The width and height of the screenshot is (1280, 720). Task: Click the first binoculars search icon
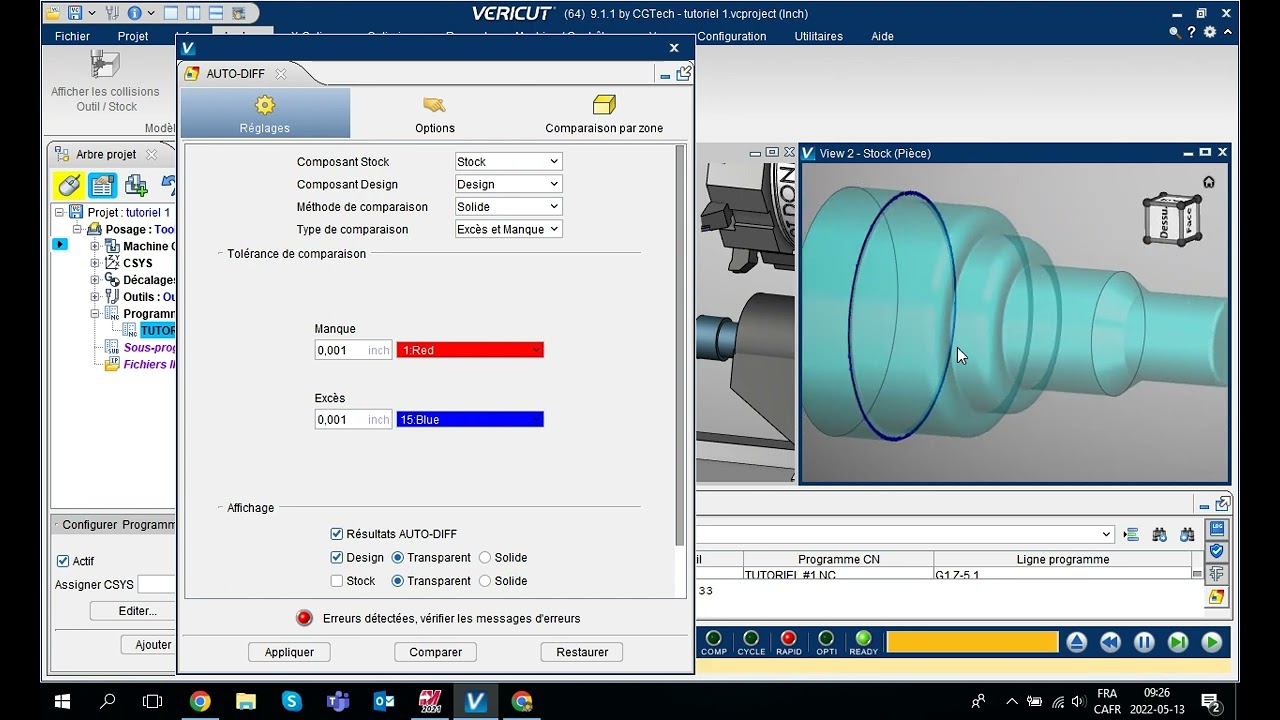[x=1160, y=535]
